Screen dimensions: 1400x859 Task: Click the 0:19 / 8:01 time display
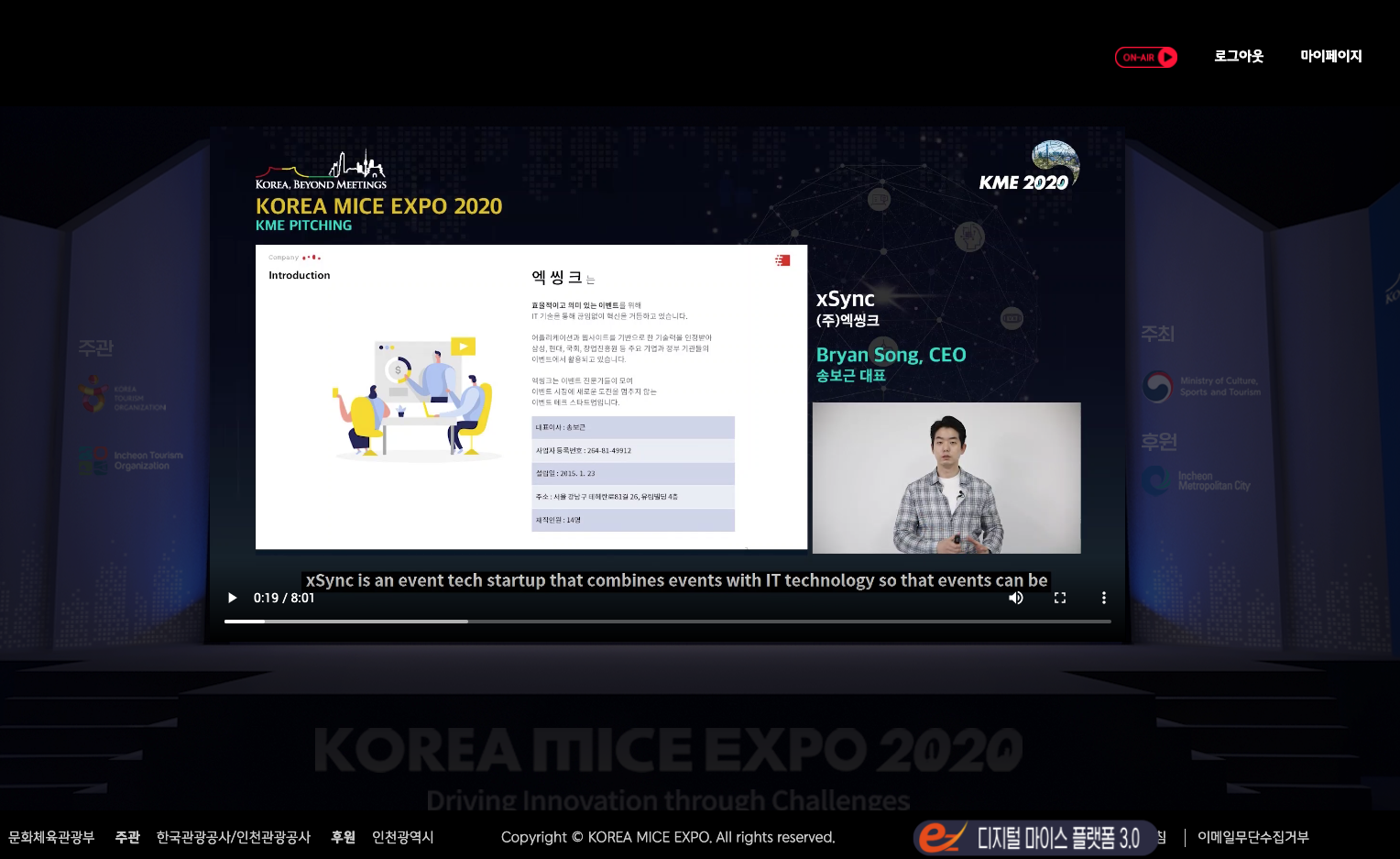pos(284,598)
